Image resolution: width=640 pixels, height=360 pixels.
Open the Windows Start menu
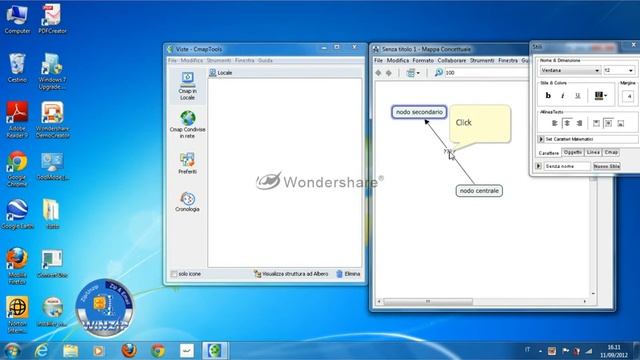click(x=11, y=351)
